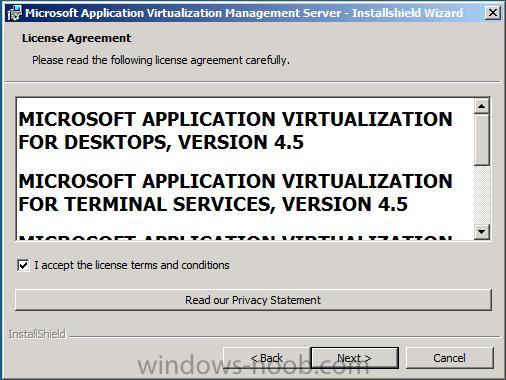Image resolution: width=506 pixels, height=380 pixels.
Task: Click the license text scroll down arrow
Action: [x=481, y=231]
